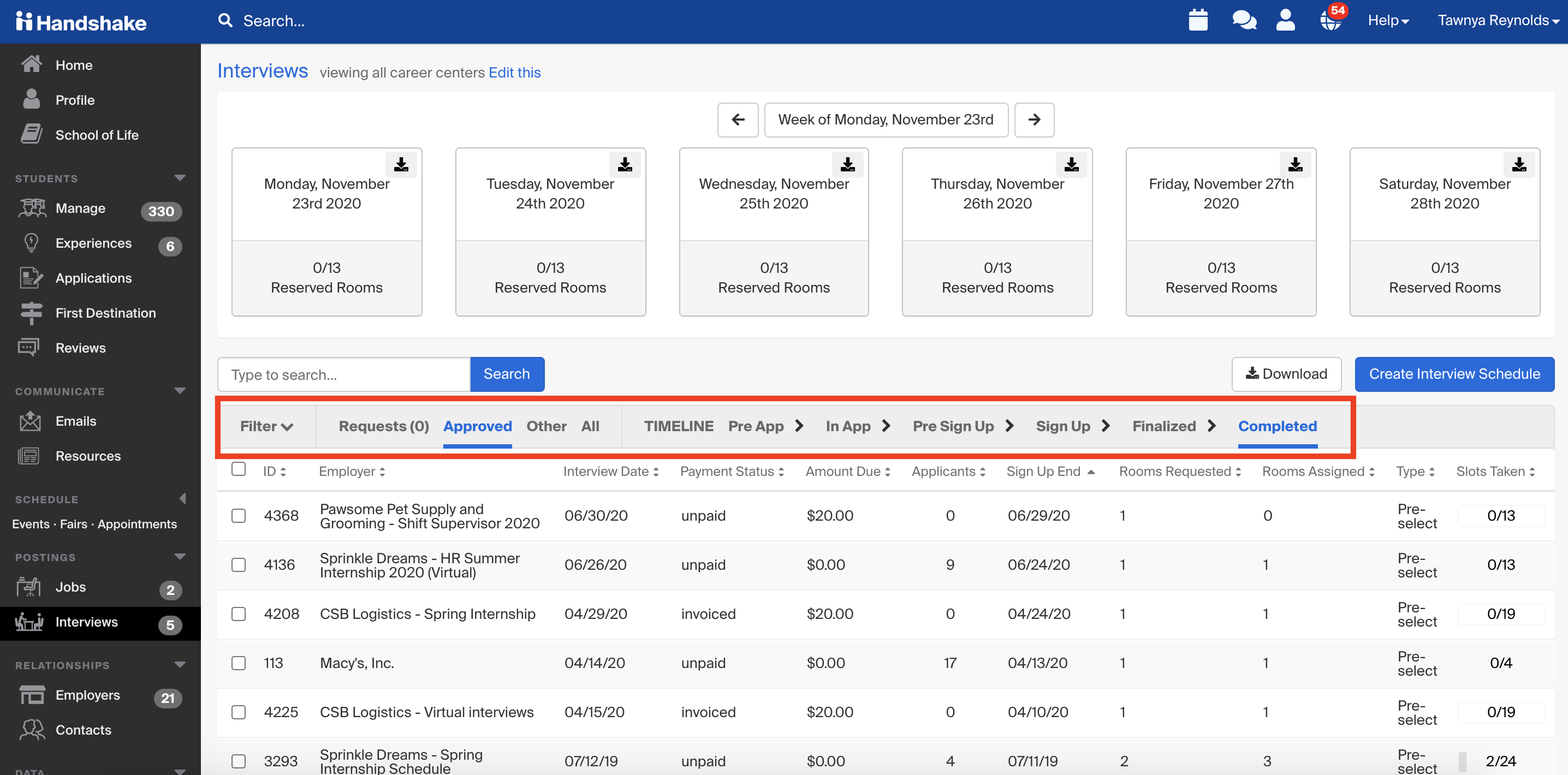Viewport: 1568px width, 775px height.
Task: Download Wednesday November 25th schedule
Action: coord(847,164)
